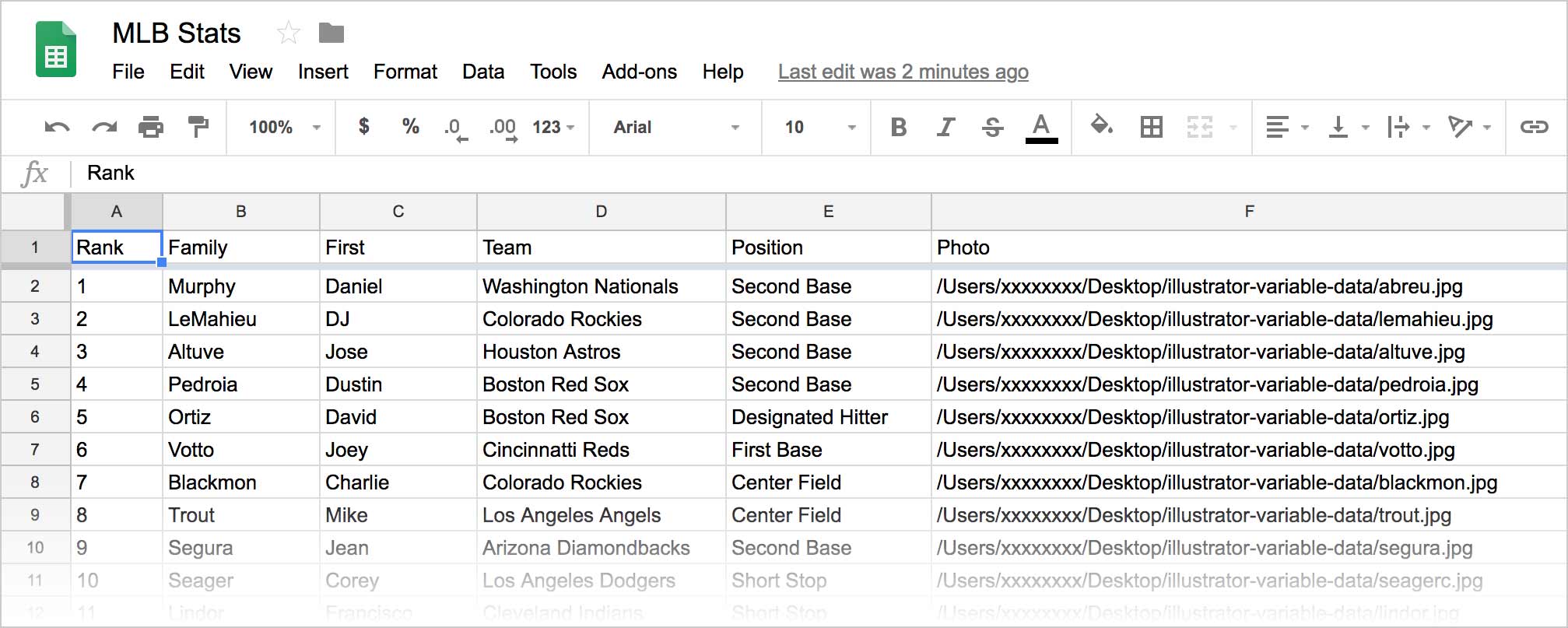This screenshot has height=628, width=1568.
Task: Decrease decimal places icon
Action: coord(455,128)
